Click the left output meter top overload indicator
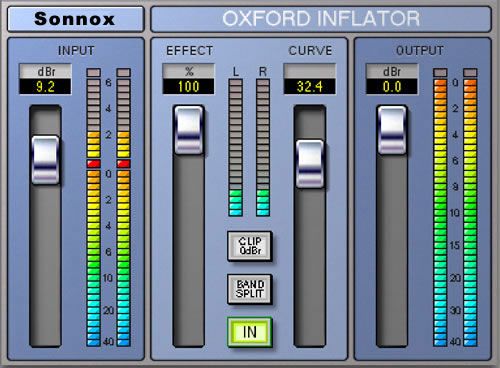Viewport: 500px width, 368px height. click(x=440, y=72)
